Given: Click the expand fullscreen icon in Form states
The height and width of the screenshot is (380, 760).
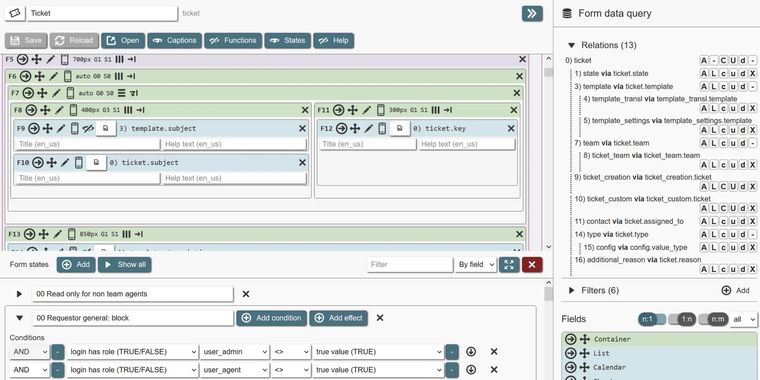Looking at the screenshot, I should tap(509, 265).
